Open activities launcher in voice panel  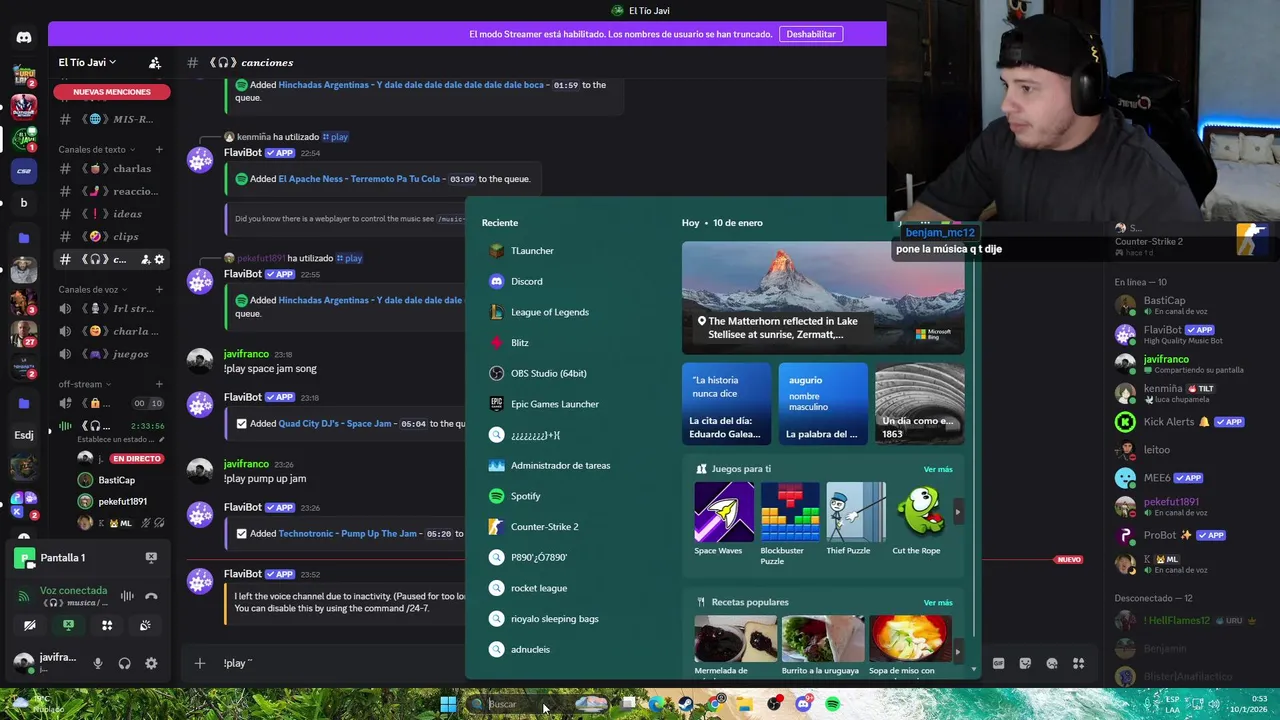pyautogui.click(x=107, y=625)
